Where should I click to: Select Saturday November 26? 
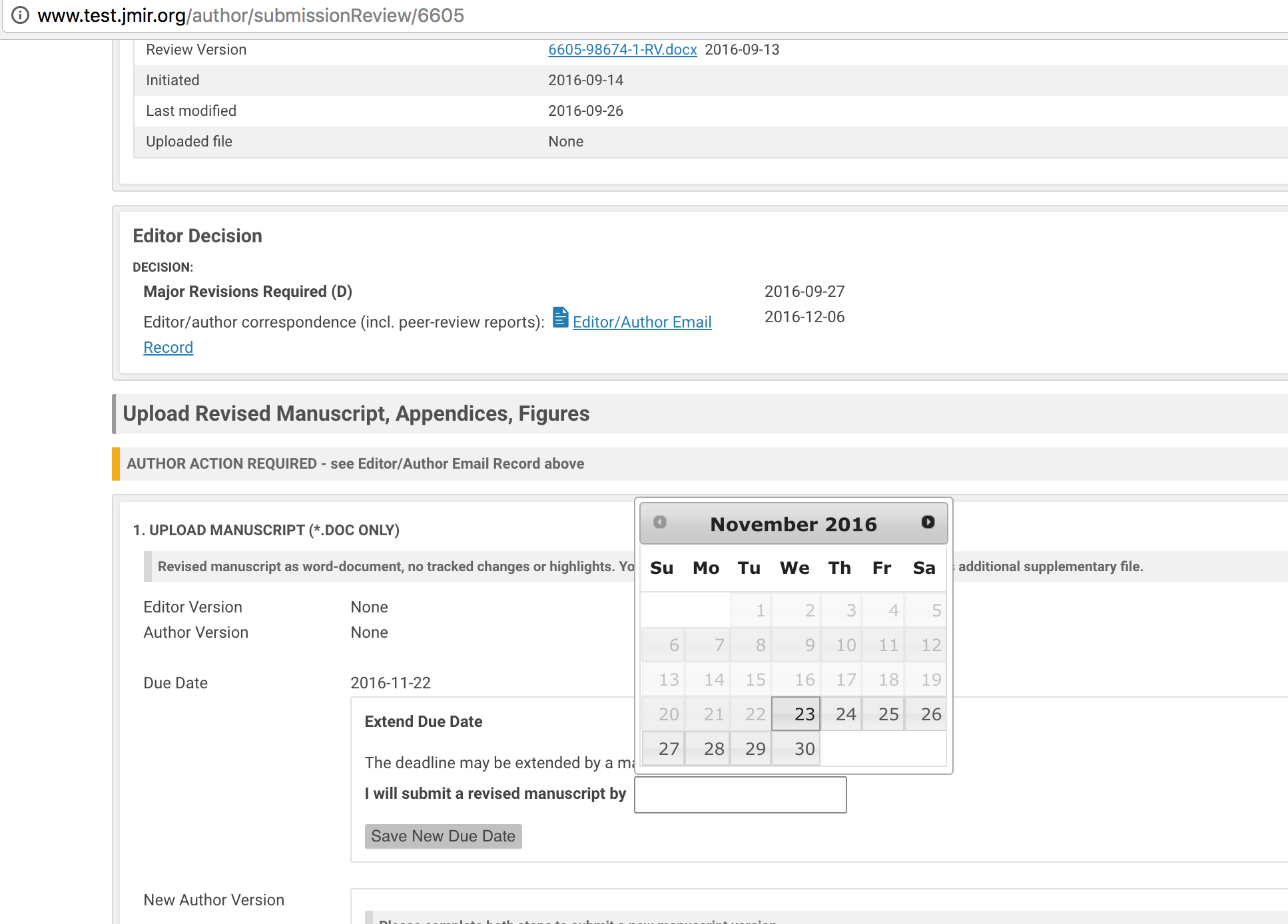[x=926, y=714]
